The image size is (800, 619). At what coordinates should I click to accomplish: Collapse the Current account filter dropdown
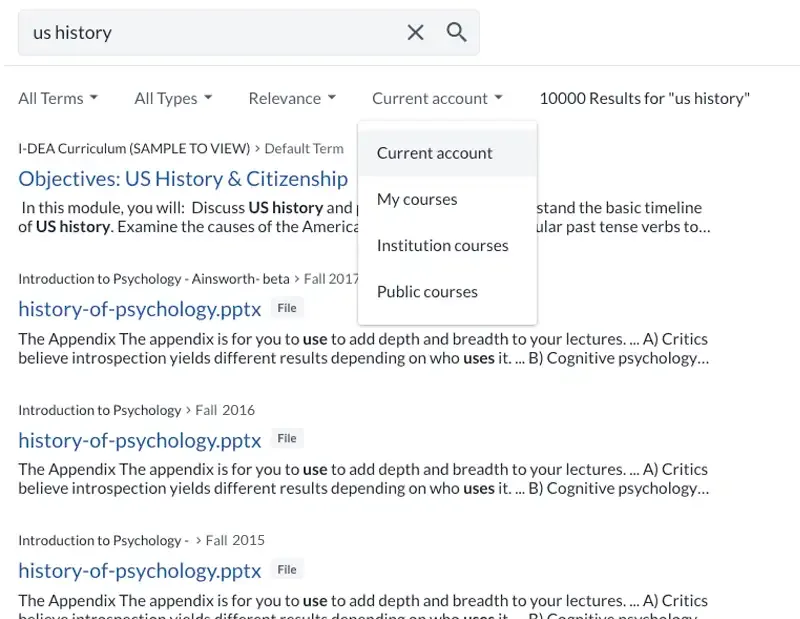[x=436, y=98]
